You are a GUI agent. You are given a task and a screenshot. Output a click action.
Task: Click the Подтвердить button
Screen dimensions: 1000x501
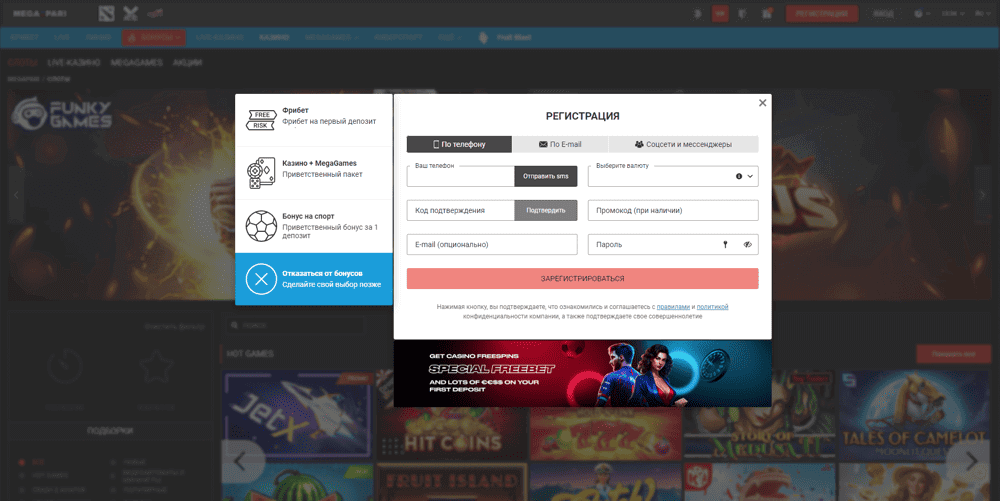546,210
